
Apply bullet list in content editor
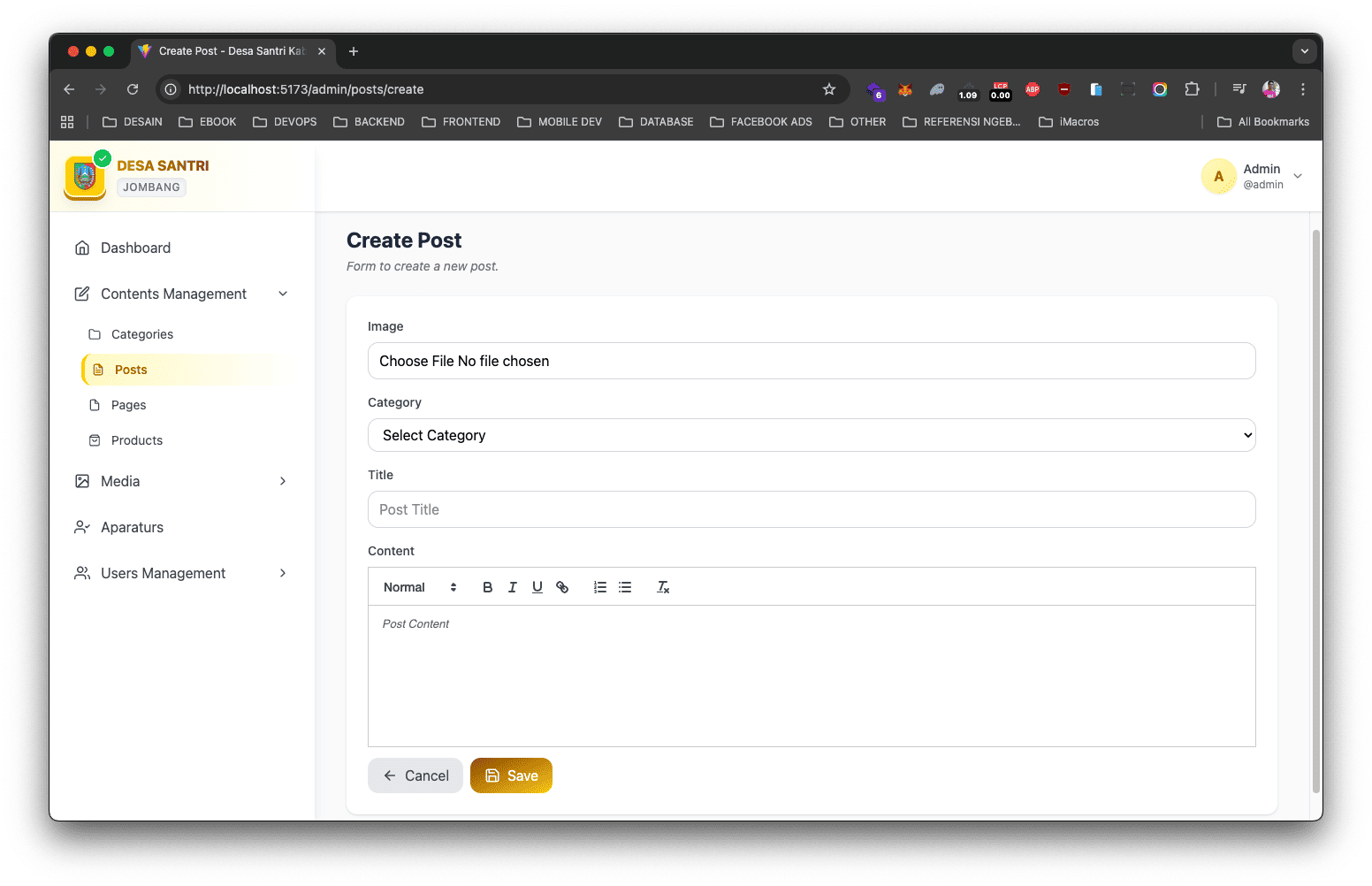(625, 587)
